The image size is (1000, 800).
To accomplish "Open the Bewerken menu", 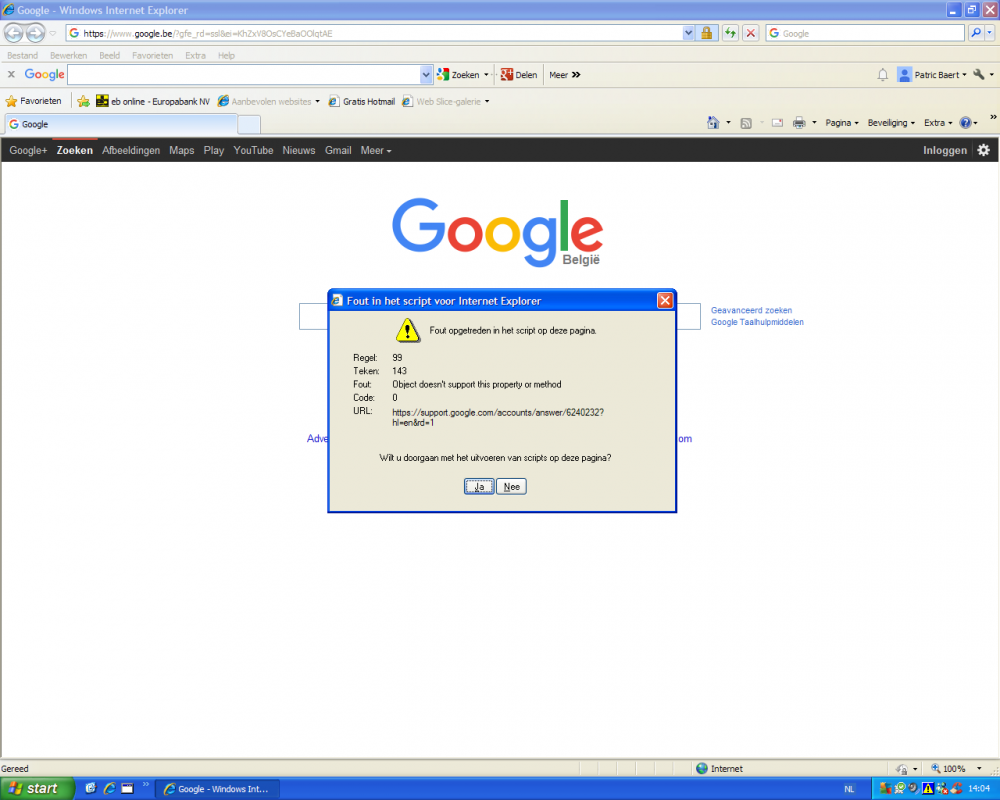I will tap(68, 56).
